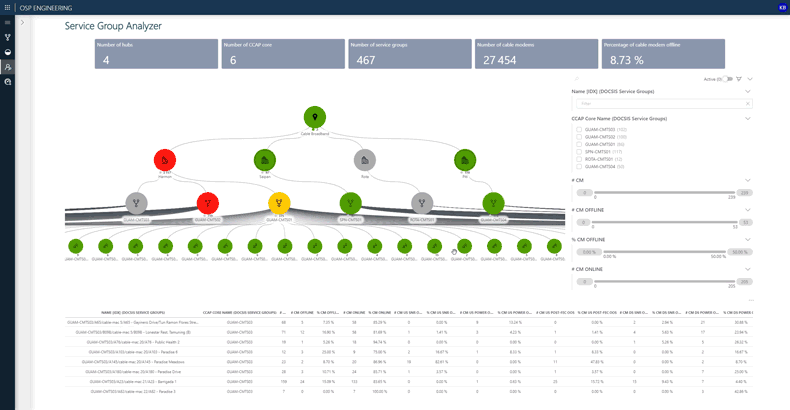Toggle the Active filters switch
The height and width of the screenshot is (410, 790).
[x=728, y=79]
